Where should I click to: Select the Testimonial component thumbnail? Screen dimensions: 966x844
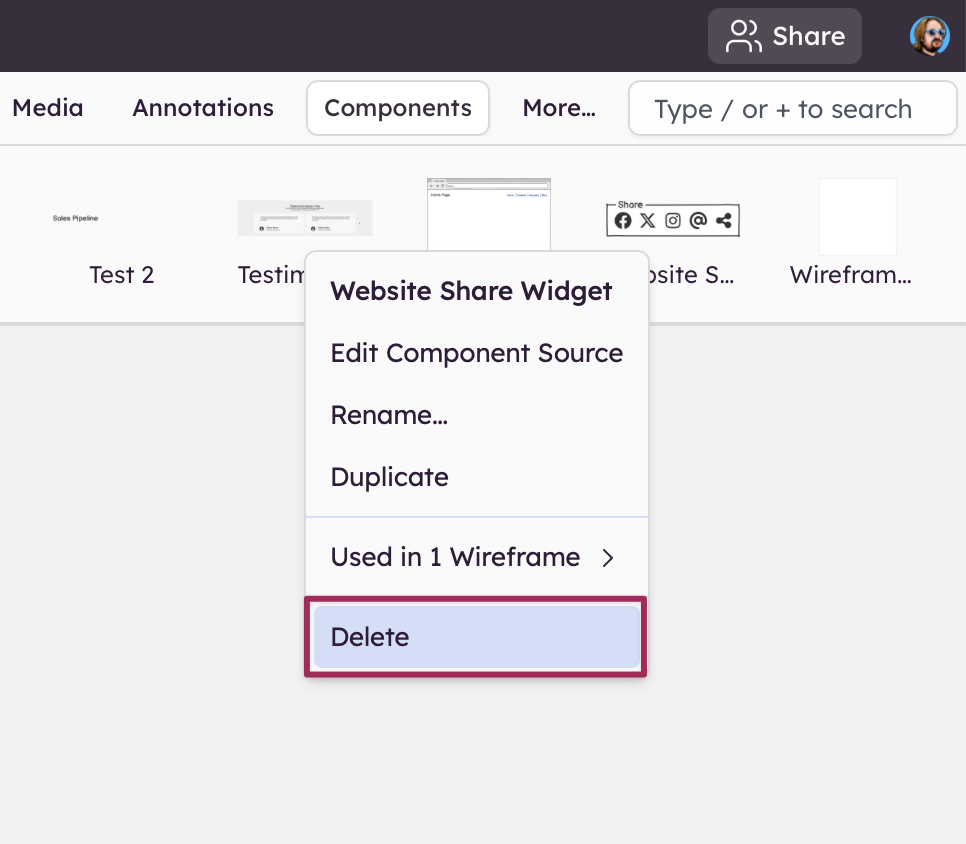click(x=304, y=218)
